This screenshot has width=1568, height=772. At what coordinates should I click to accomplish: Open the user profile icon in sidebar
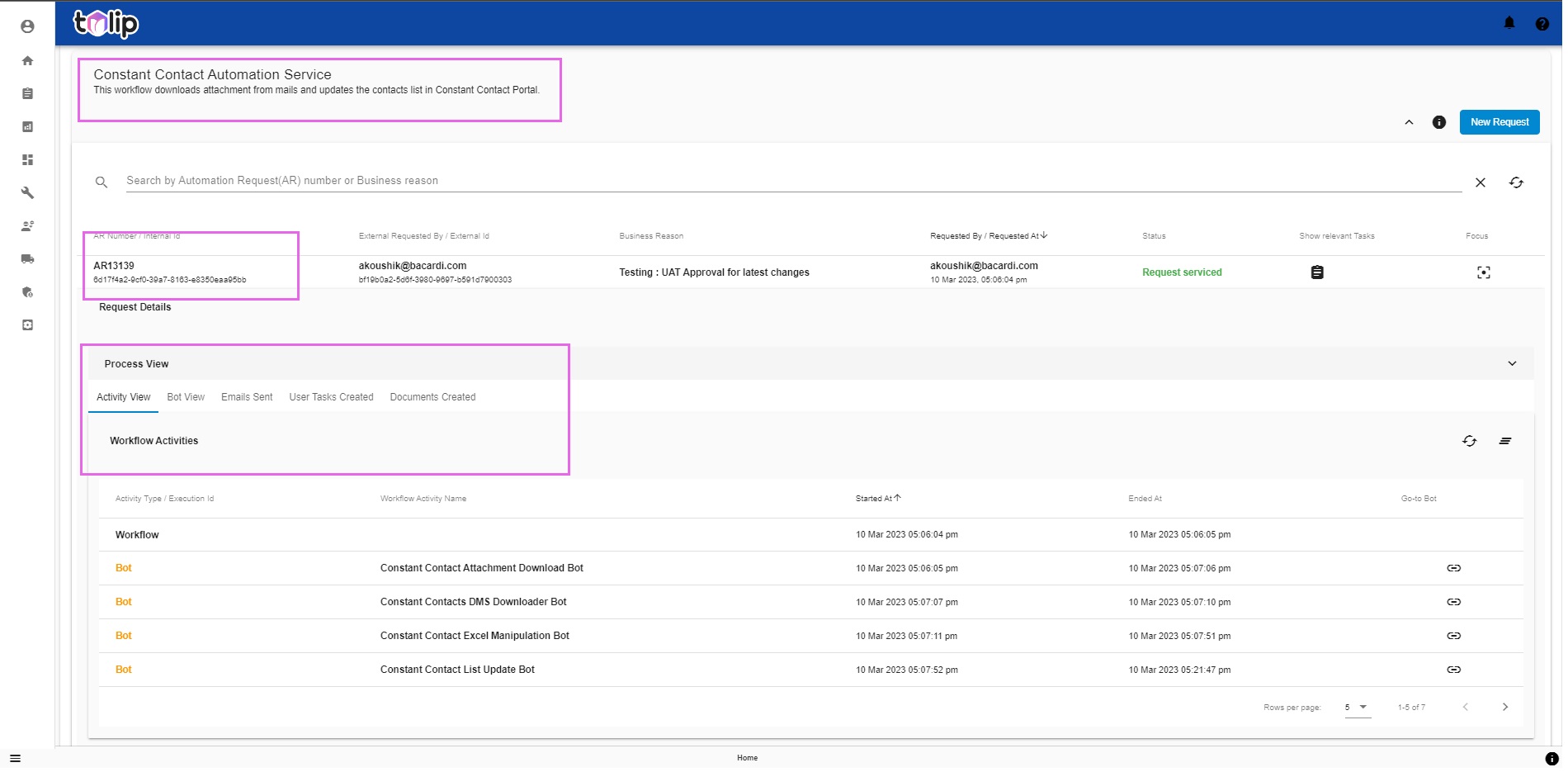27,26
